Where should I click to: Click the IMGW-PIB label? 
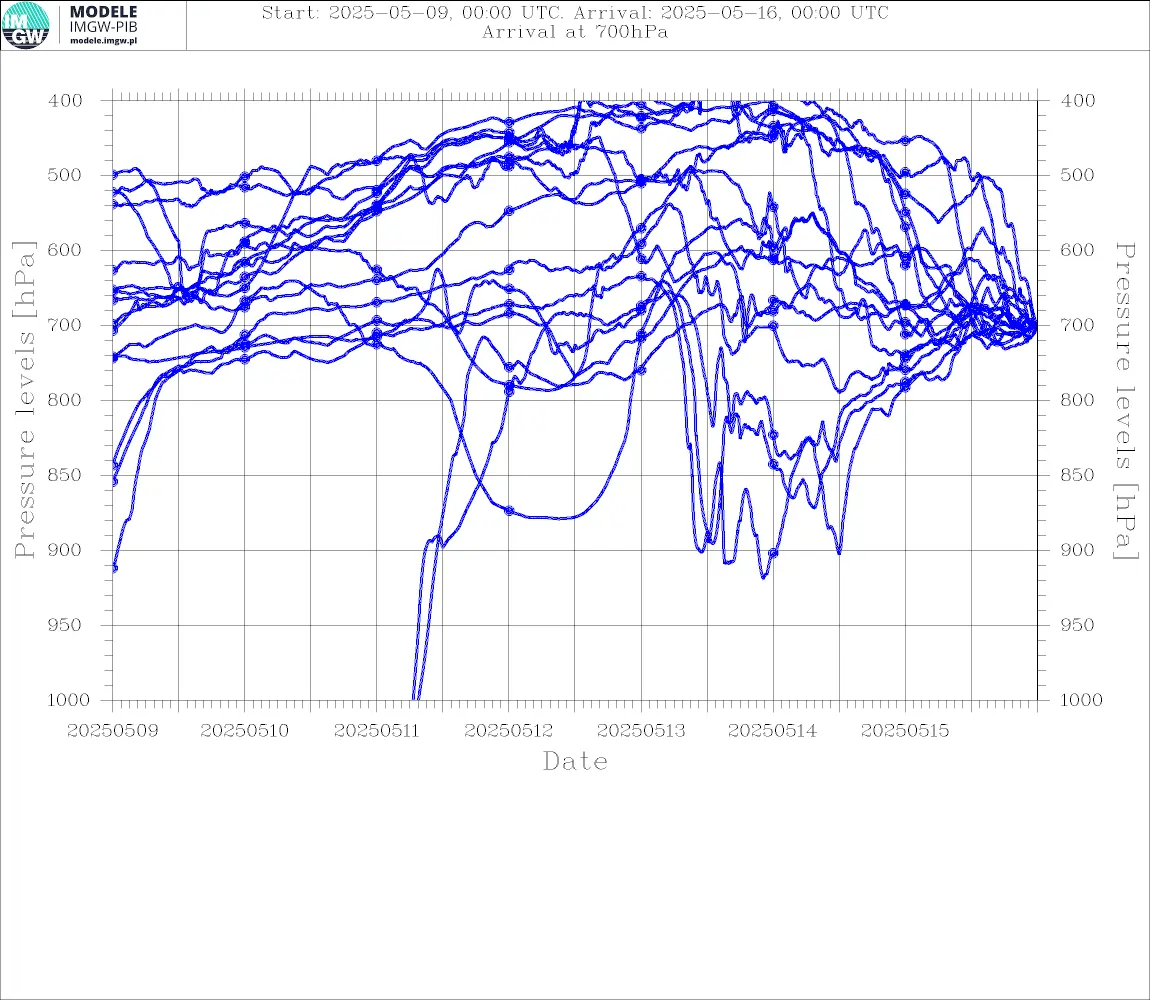coord(103,27)
